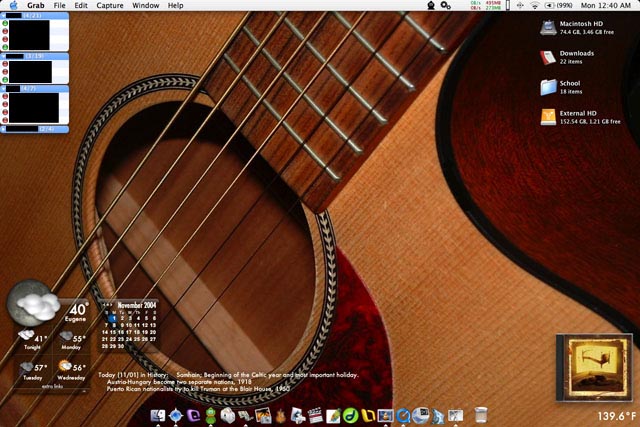Click the webcam icon in menu bar

coord(431,5)
